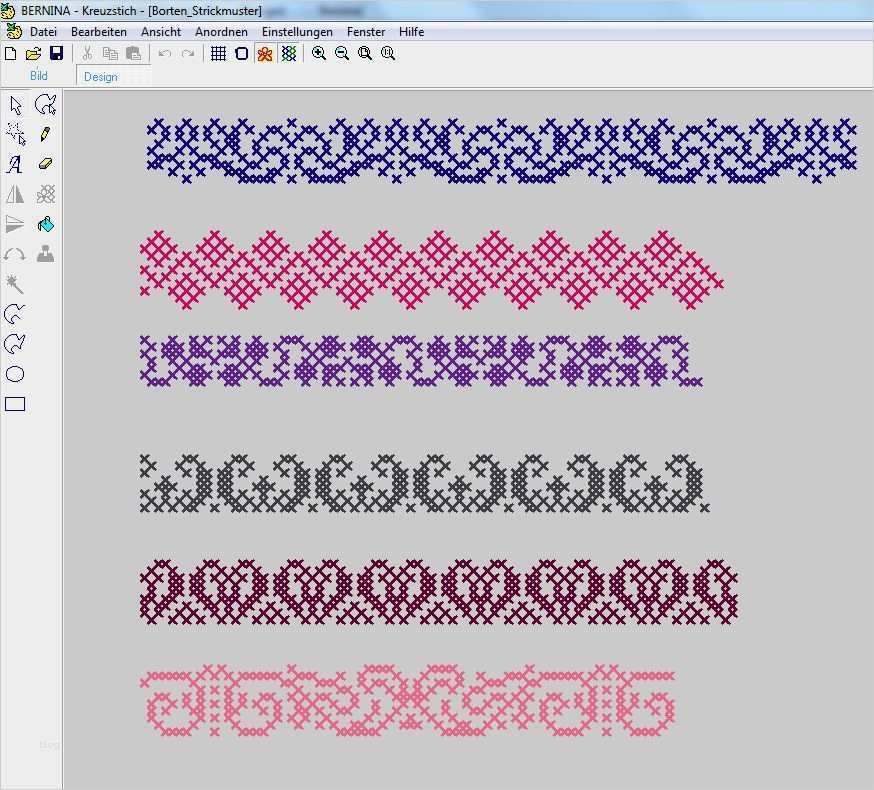The width and height of the screenshot is (874, 790).
Task: Open the Datei menu
Action: (43, 31)
